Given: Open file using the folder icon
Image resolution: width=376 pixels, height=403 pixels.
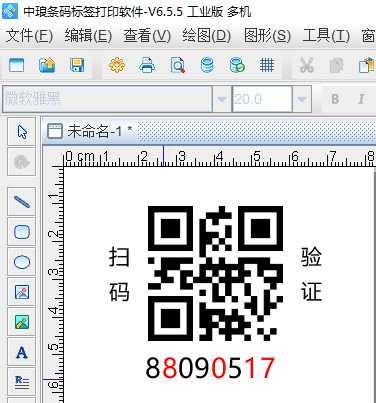Looking at the screenshot, I should point(47,65).
